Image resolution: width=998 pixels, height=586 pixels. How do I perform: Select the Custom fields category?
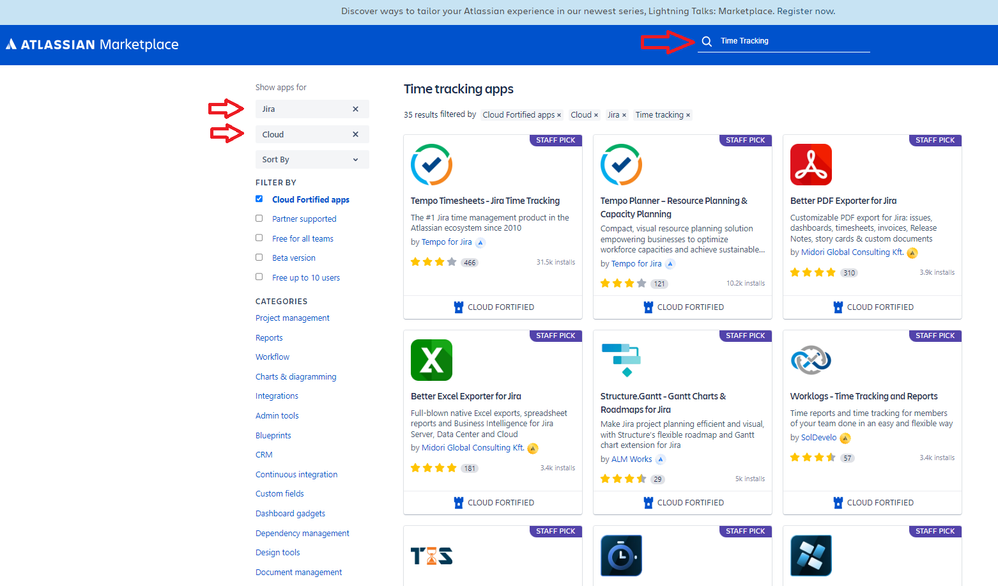[x=279, y=494]
